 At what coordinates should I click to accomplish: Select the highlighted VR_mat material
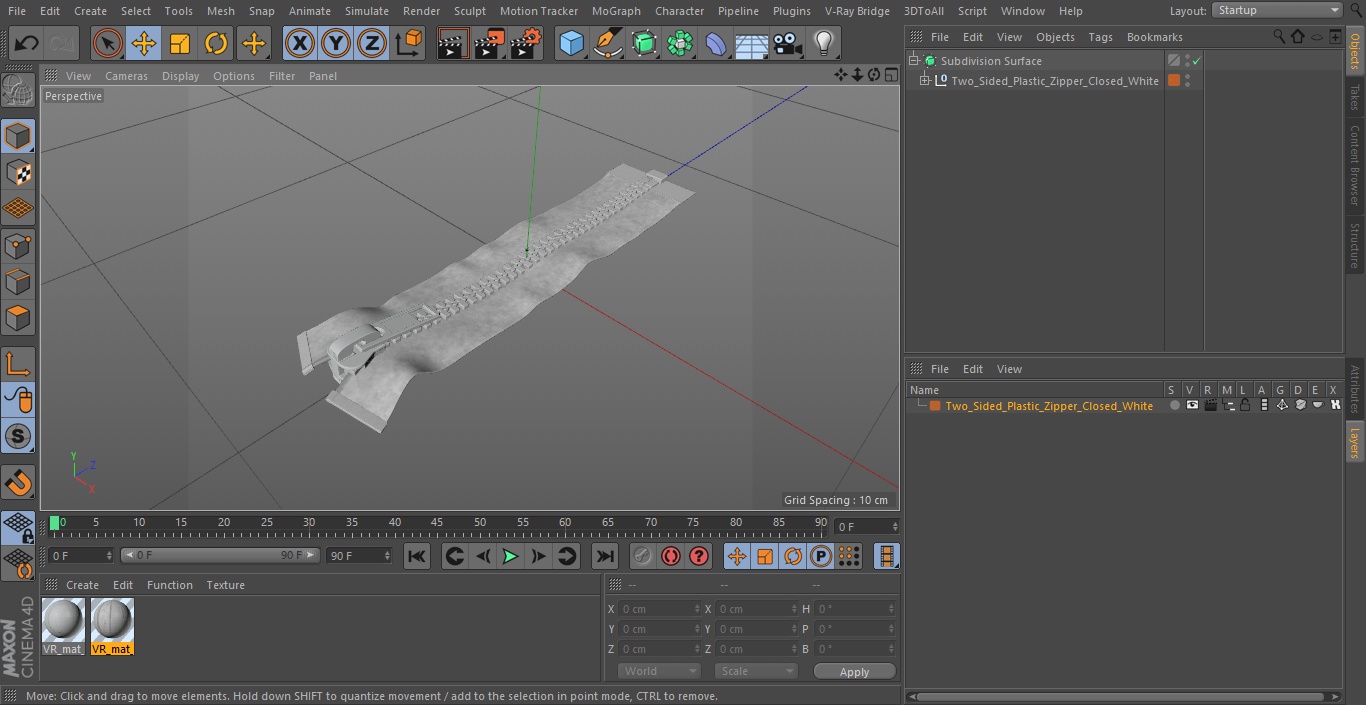pos(112,626)
